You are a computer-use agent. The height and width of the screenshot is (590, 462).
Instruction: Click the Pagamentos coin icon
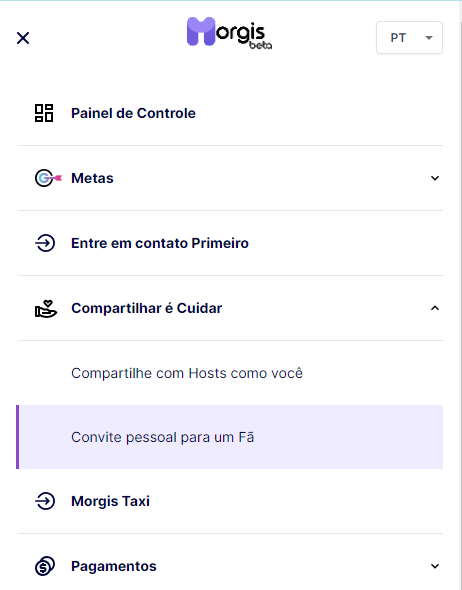tap(45, 566)
